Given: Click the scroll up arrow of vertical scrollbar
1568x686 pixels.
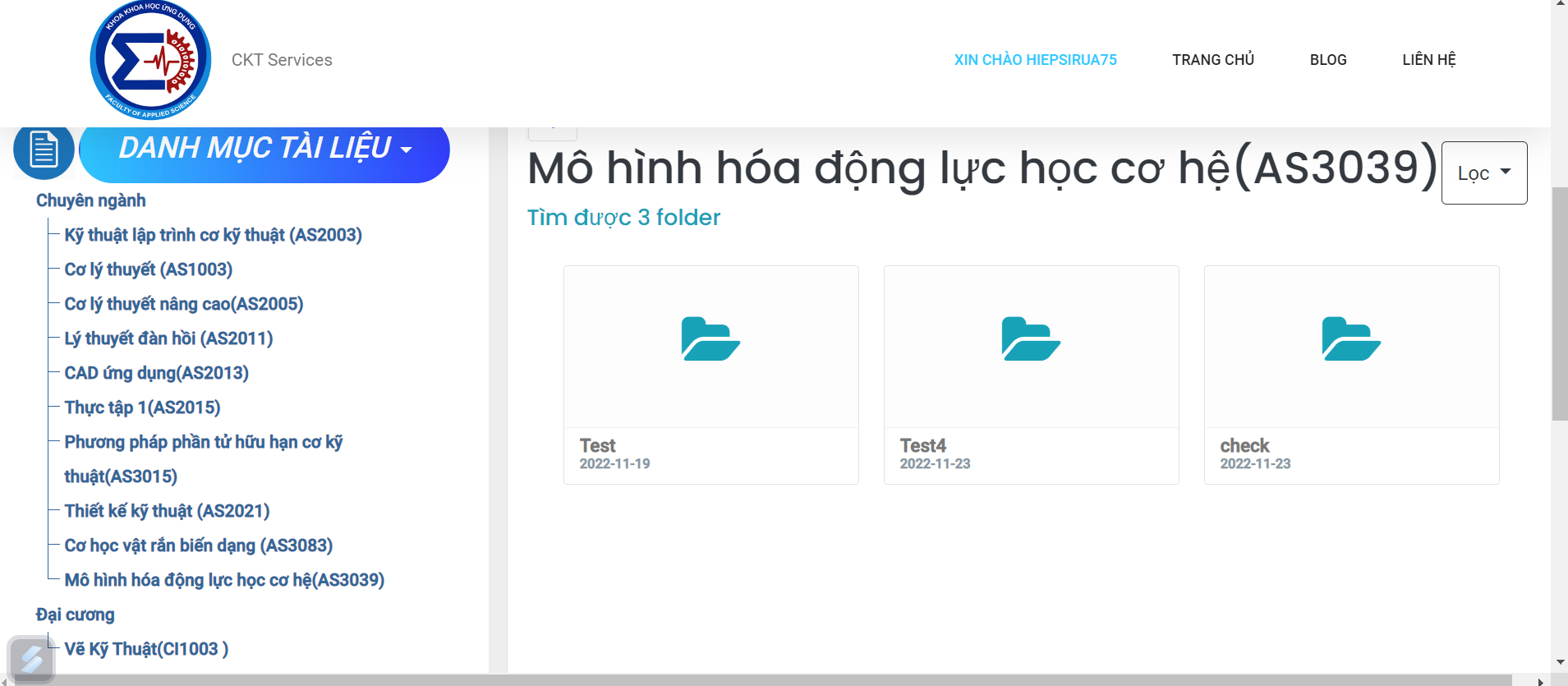Looking at the screenshot, I should [1560, 4].
